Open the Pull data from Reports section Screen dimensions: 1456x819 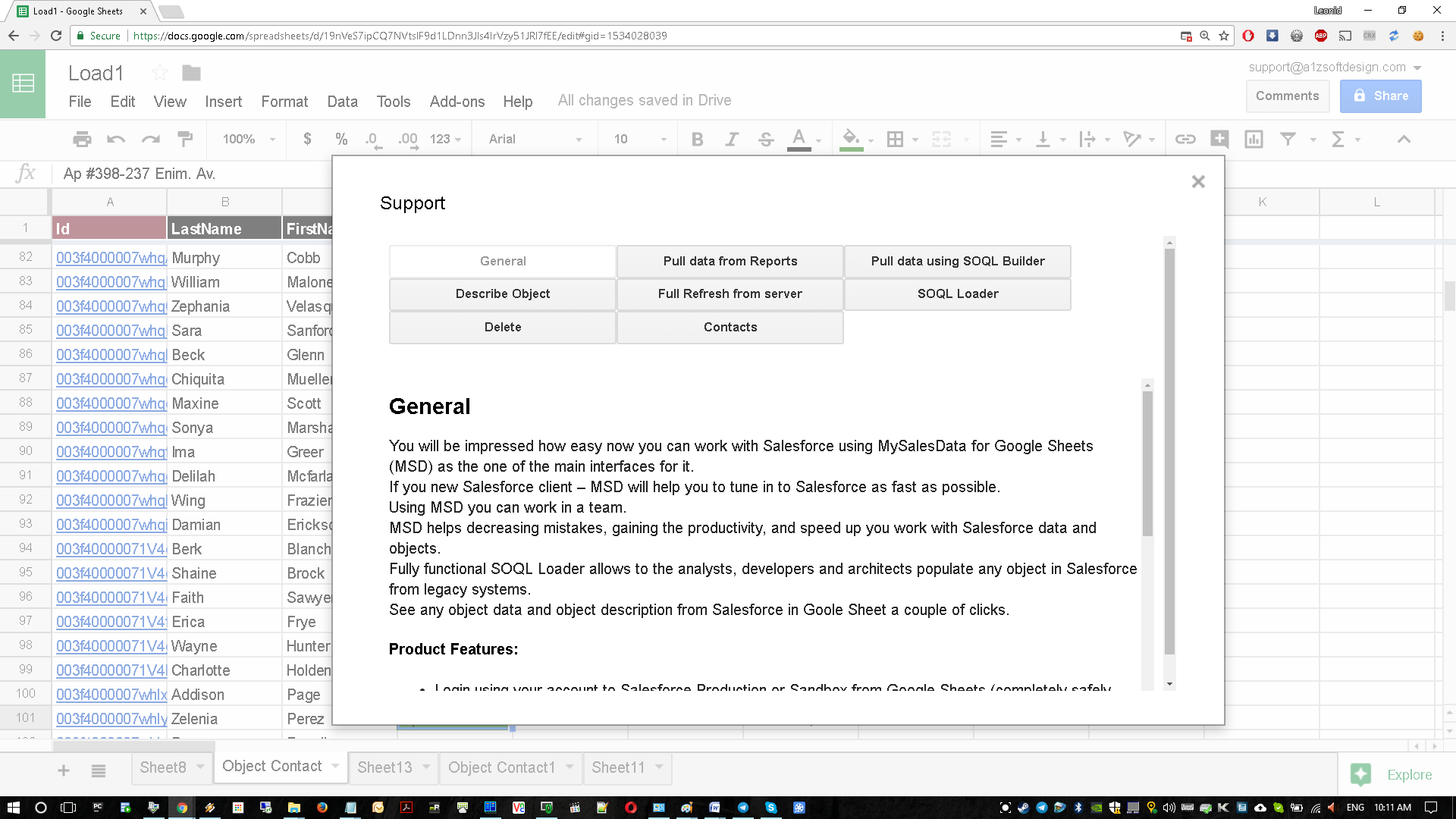[x=730, y=261]
